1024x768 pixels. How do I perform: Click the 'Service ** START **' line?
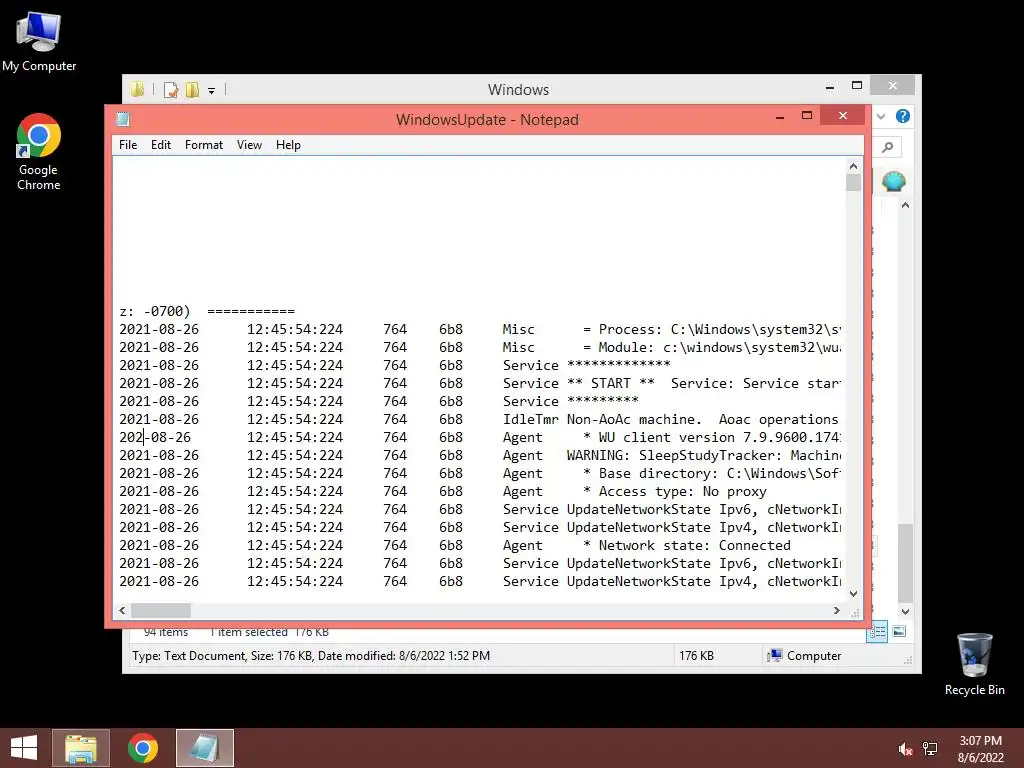480,383
